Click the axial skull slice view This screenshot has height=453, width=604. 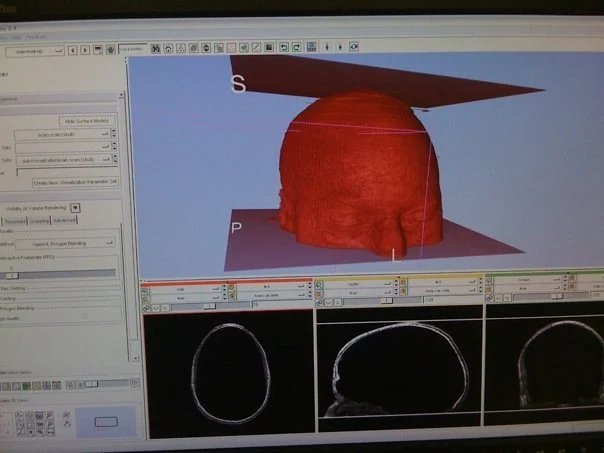coord(230,374)
